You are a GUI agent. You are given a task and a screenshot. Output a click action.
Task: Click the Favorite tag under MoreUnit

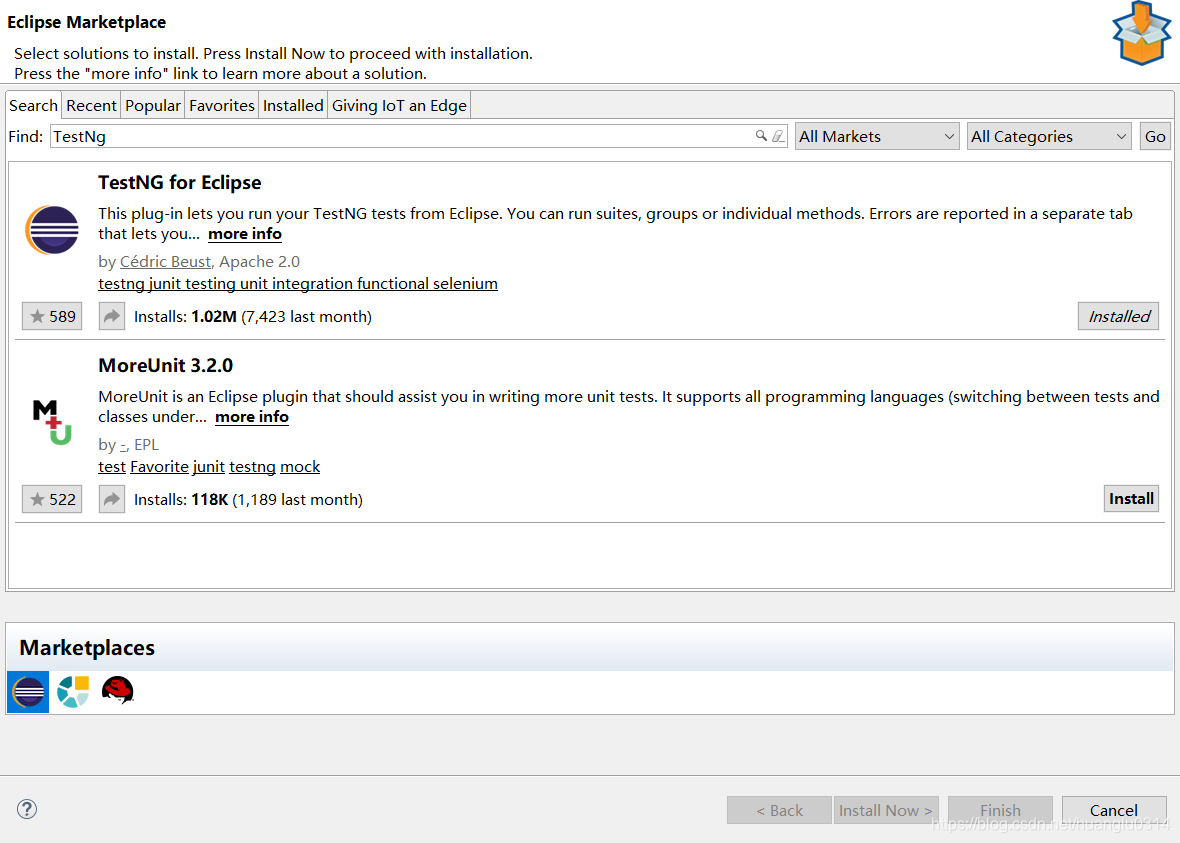(x=160, y=467)
